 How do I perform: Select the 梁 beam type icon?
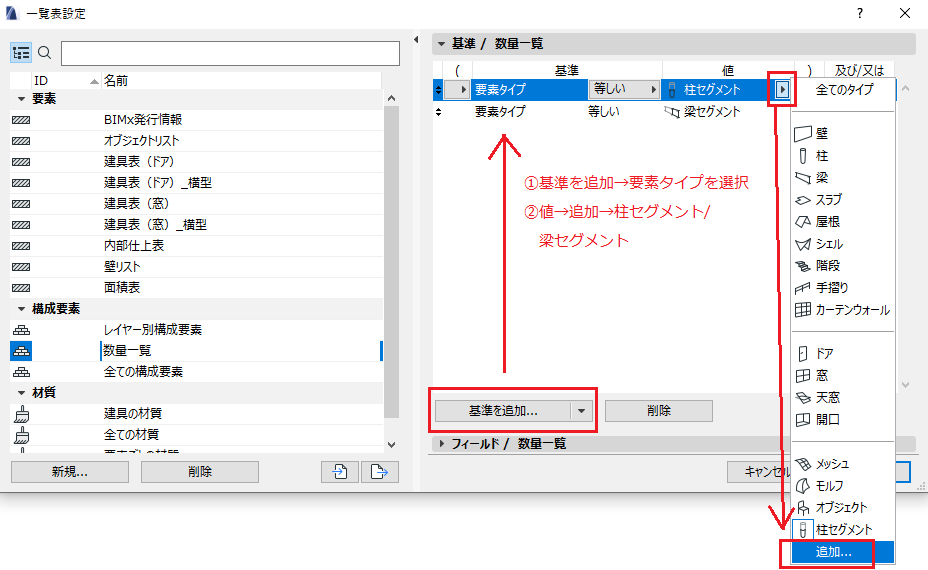(803, 178)
